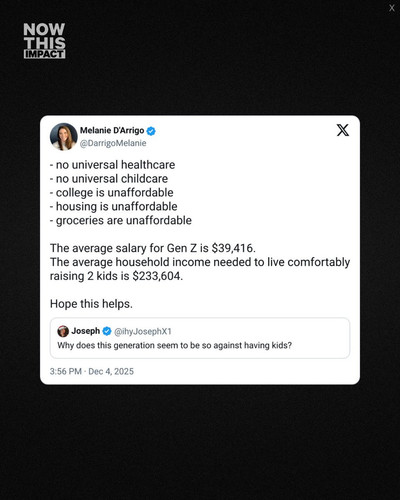Click the X platform logo on the tweet card
400x500 pixels.
[x=343, y=130]
